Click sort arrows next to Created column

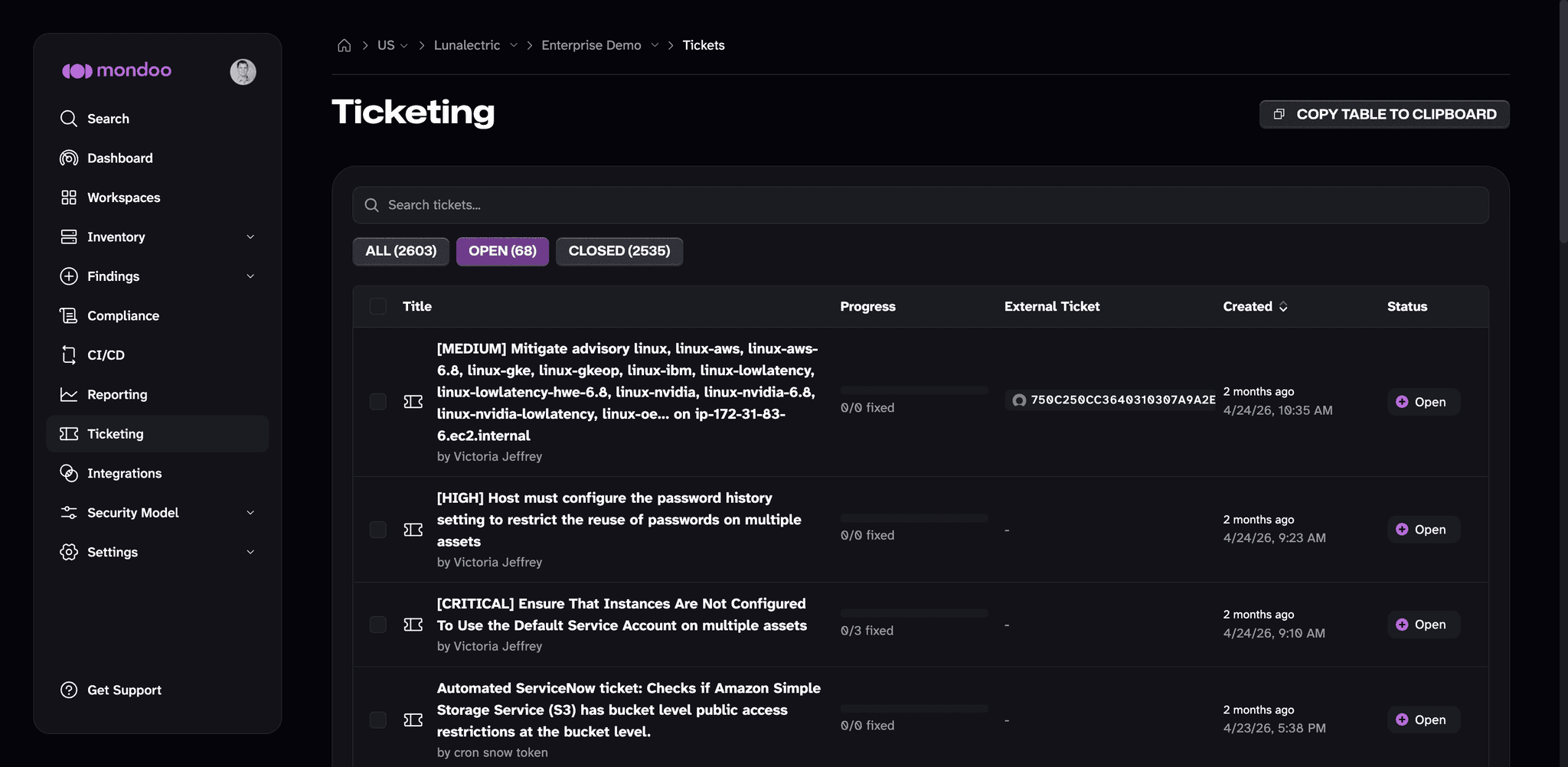(1283, 307)
